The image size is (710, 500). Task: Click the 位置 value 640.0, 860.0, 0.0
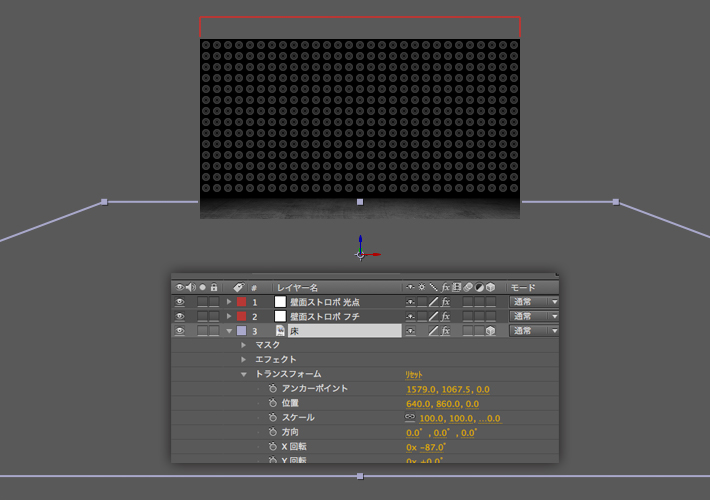tap(442, 403)
